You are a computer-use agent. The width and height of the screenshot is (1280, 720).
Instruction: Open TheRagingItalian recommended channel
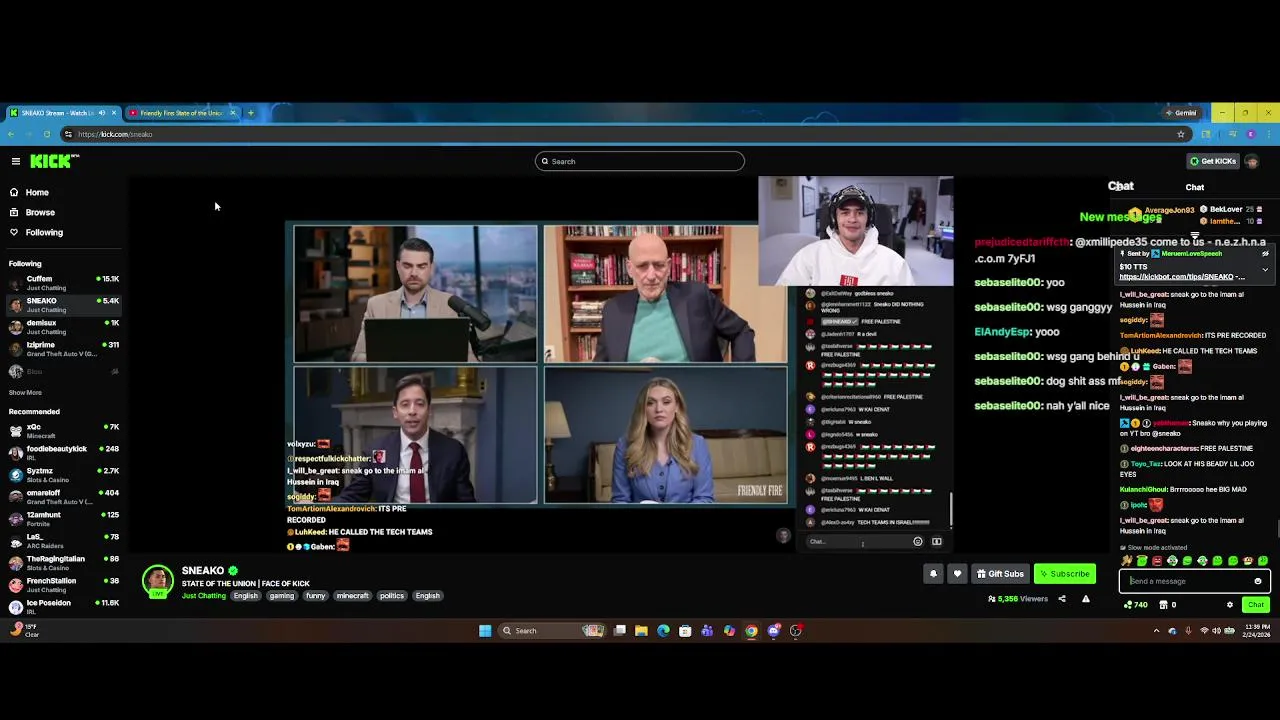pyautogui.click(x=64, y=563)
